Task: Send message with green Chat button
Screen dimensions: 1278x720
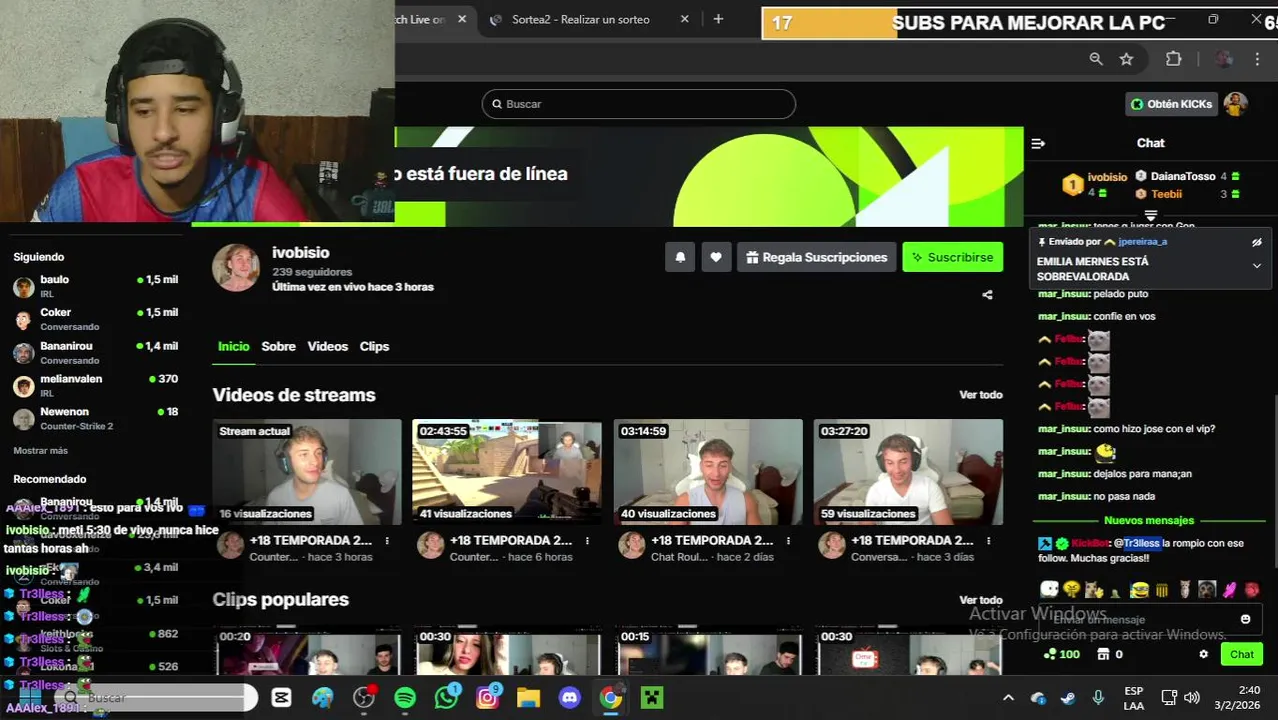Action: tap(1241, 654)
